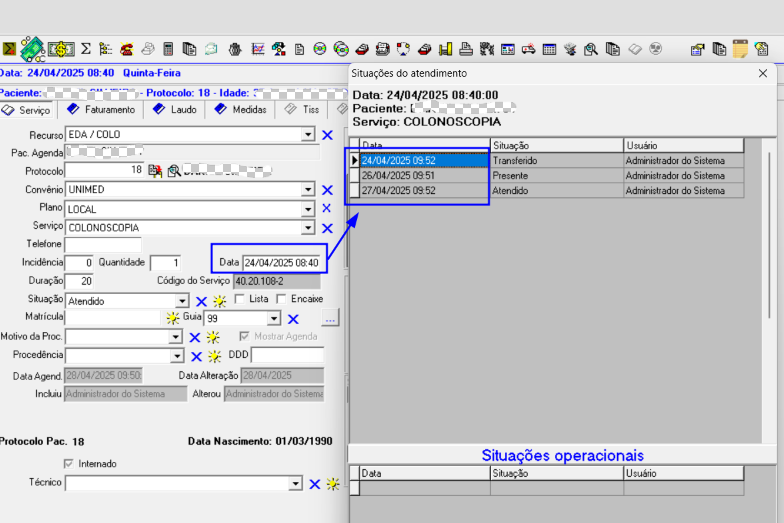Image resolution: width=784 pixels, height=523 pixels.
Task: Click the plain black Sigma toolbar icon
Action: pyautogui.click(x=86, y=49)
